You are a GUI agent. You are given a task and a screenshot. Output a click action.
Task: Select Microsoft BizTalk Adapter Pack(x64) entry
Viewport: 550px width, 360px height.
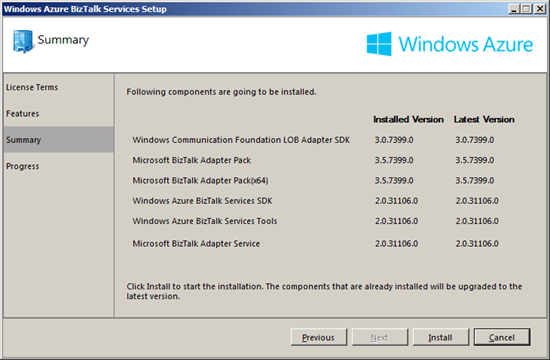tap(200, 181)
